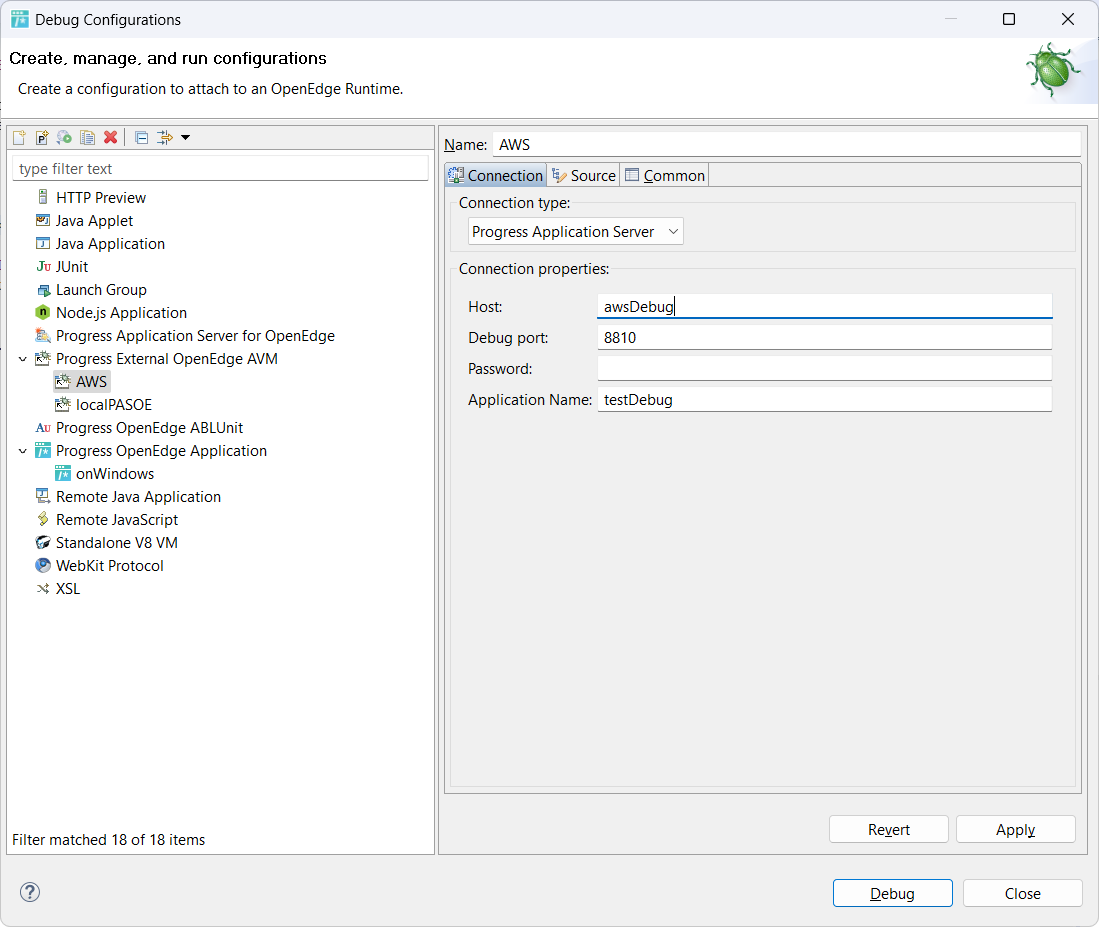This screenshot has width=1099, height=927.
Task: Click the Collapse All toolbar icon
Action: 142,137
